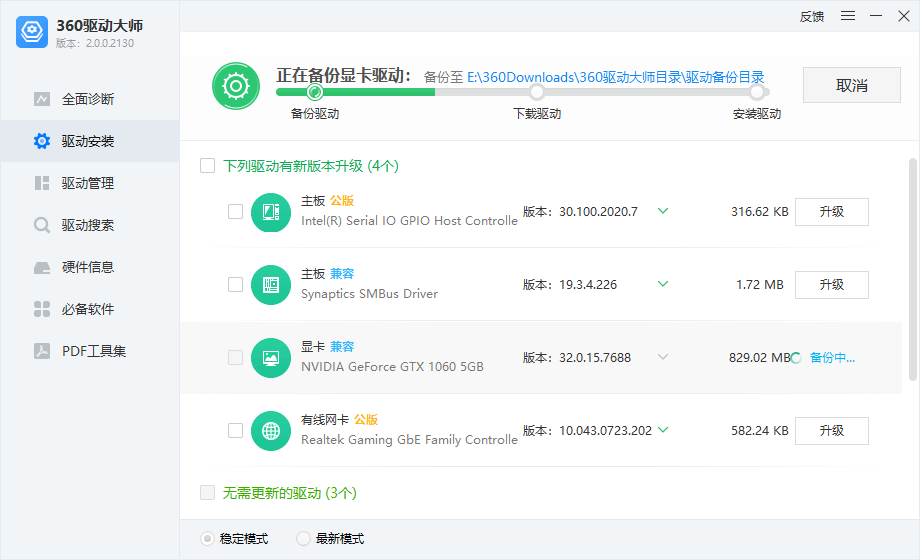This screenshot has height=560, width=920.
Task: Click the 安装驱动 progress step marker
Action: [x=757, y=92]
